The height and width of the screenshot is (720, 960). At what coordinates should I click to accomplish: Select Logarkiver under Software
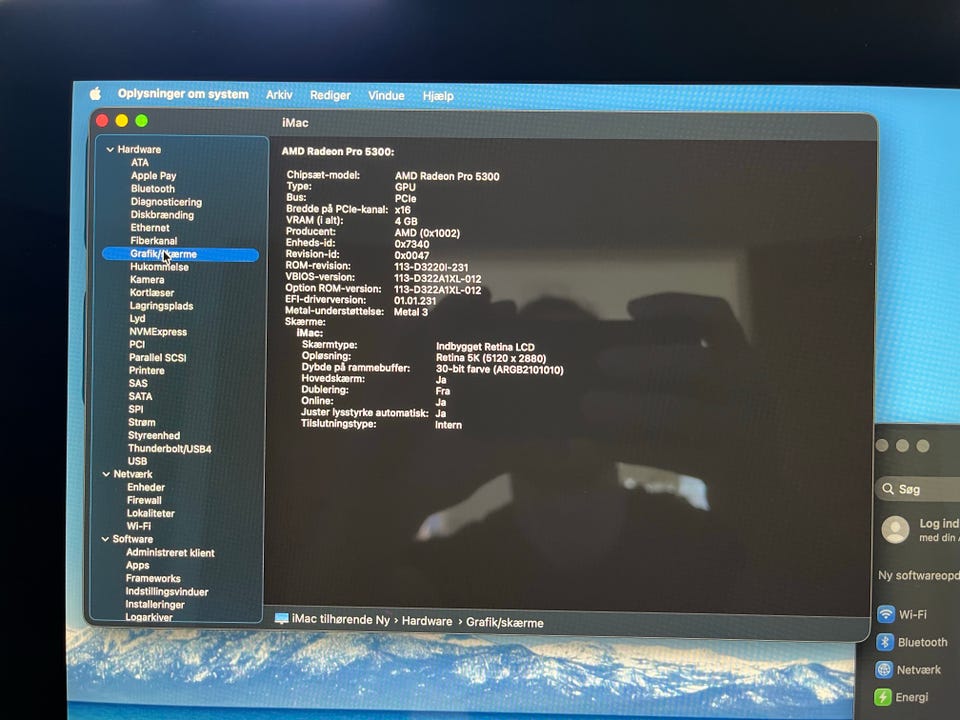coord(149,617)
